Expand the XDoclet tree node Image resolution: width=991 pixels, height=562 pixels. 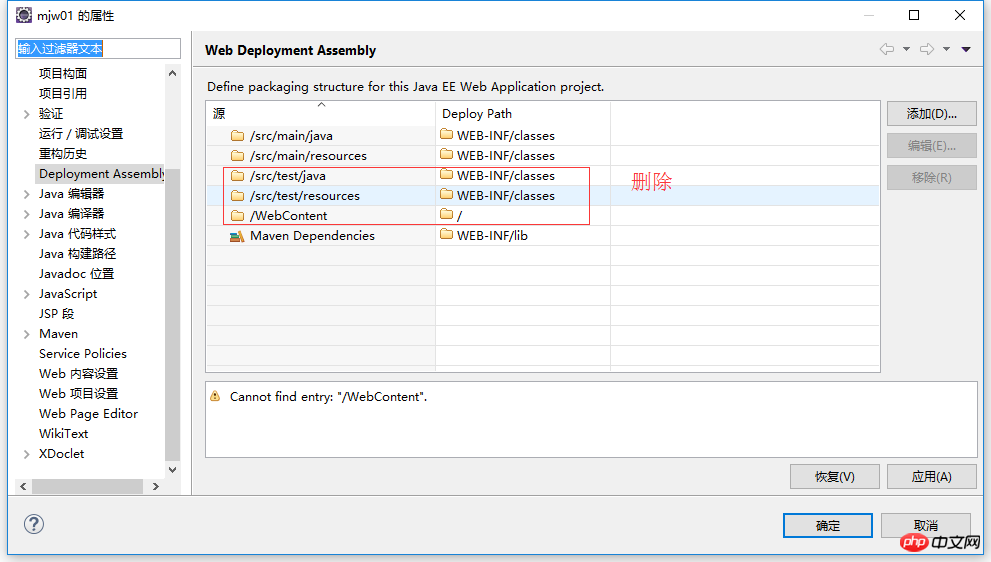(26, 454)
